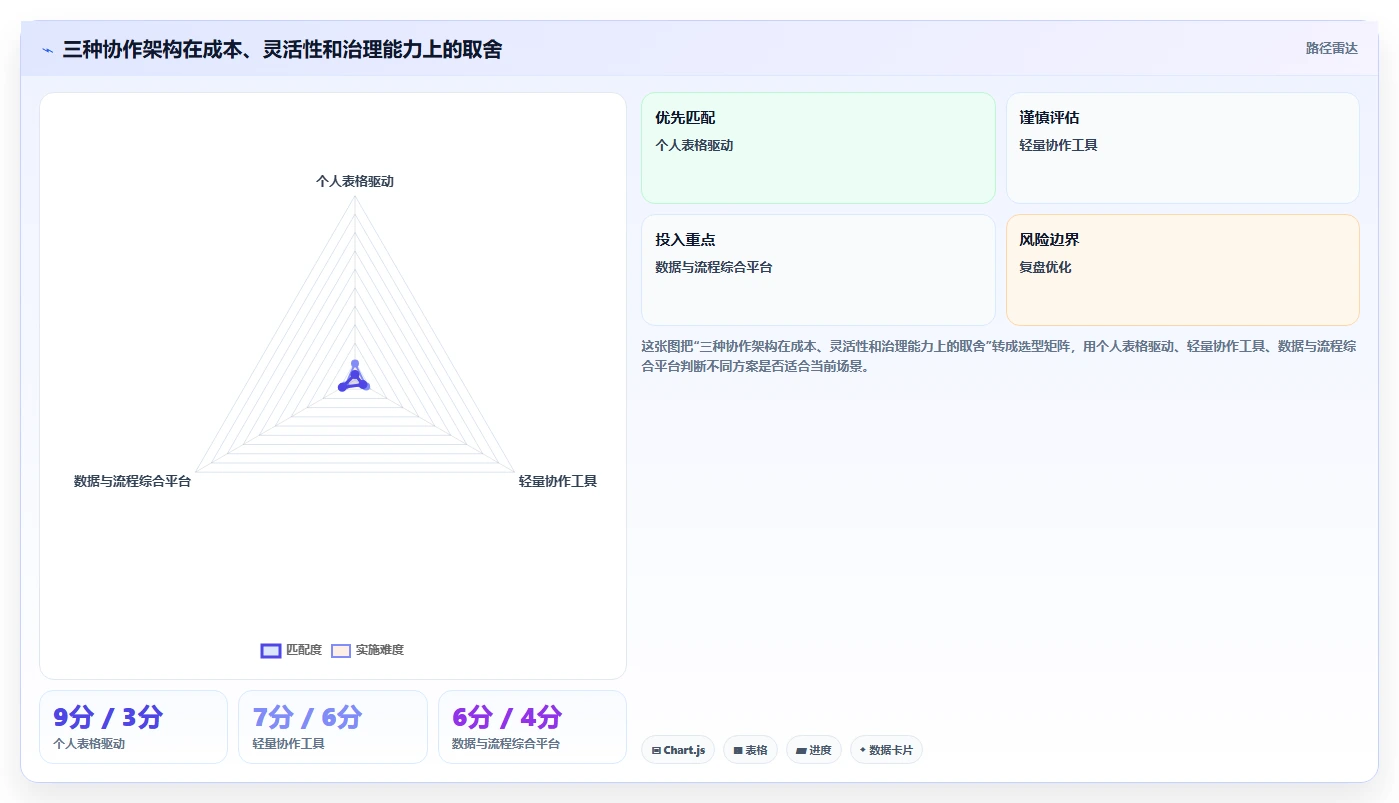Click 个人表格驱动 text in 优先匹配 card
The image size is (1399, 803).
tap(694, 145)
